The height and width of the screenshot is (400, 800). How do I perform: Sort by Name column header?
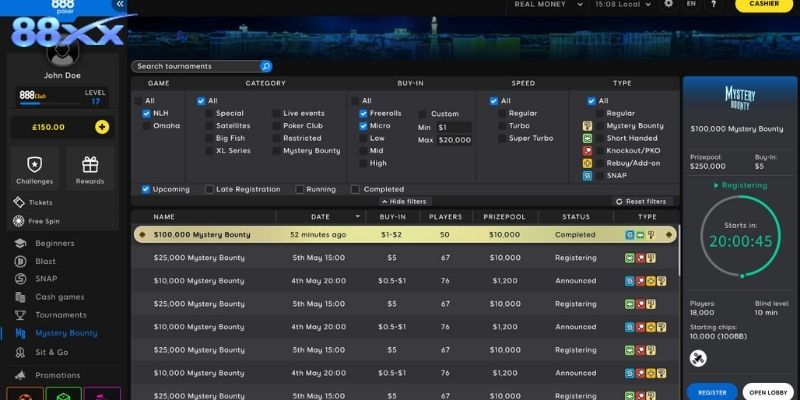(x=164, y=217)
